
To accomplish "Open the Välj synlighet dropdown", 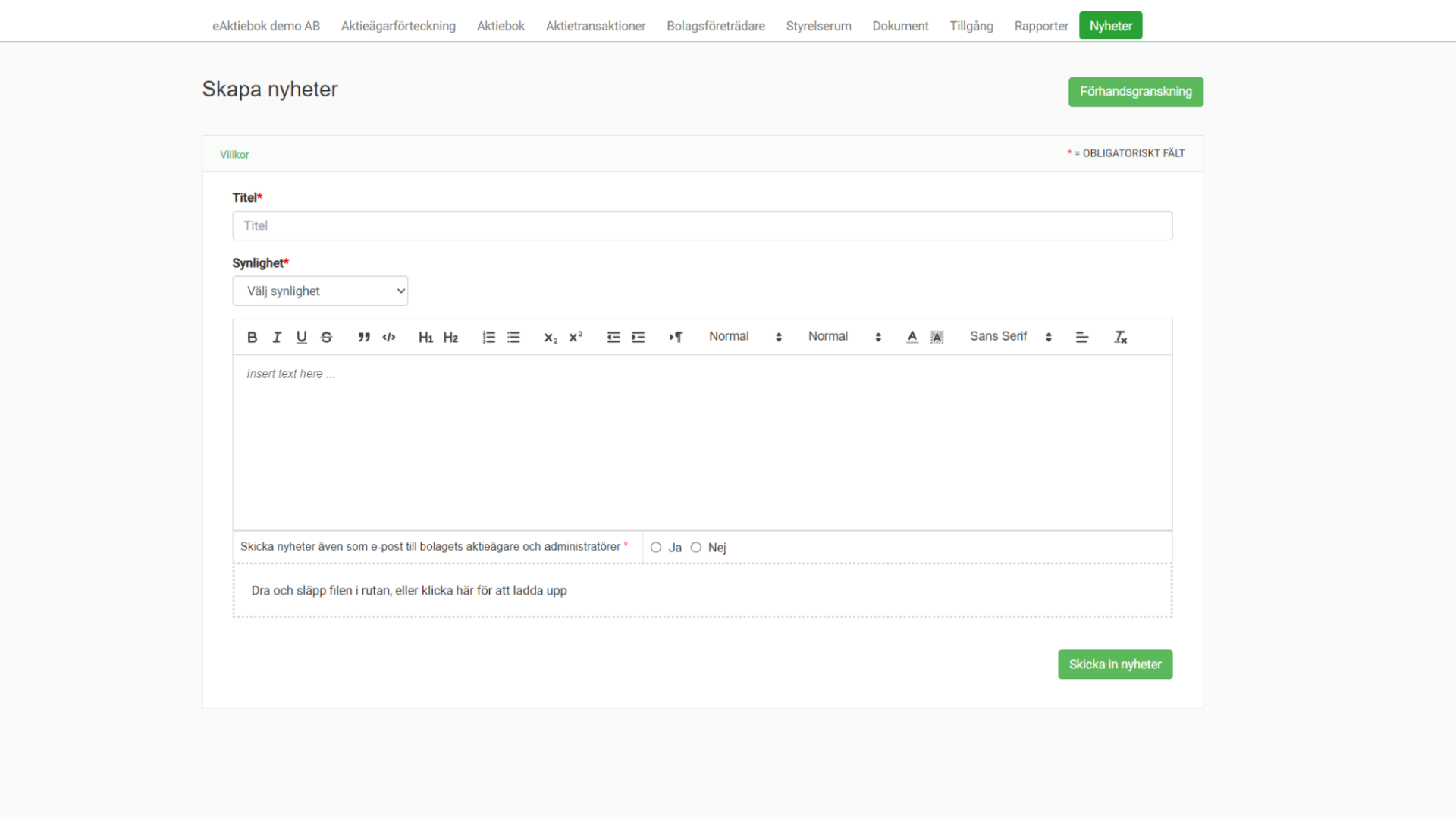I will (x=320, y=291).
